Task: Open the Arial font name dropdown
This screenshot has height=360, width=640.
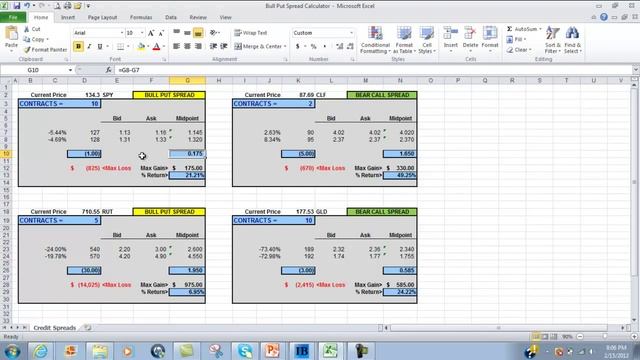Action: click(x=122, y=33)
